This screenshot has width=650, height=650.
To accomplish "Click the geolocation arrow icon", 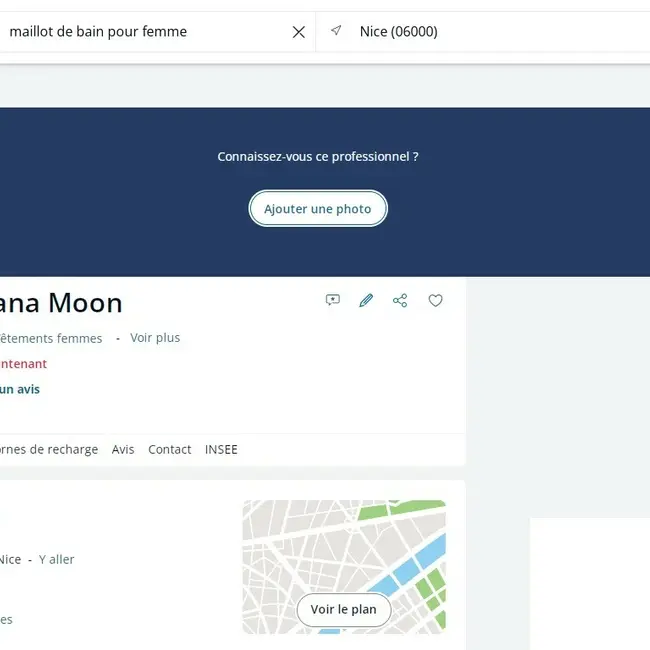I will (336, 30).
